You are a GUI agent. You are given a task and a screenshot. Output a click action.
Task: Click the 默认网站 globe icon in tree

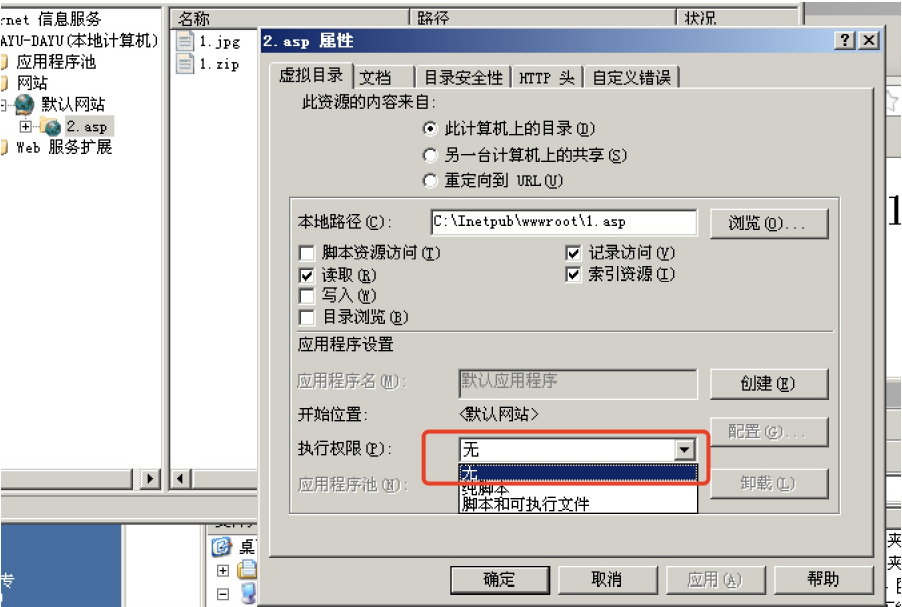(24, 105)
